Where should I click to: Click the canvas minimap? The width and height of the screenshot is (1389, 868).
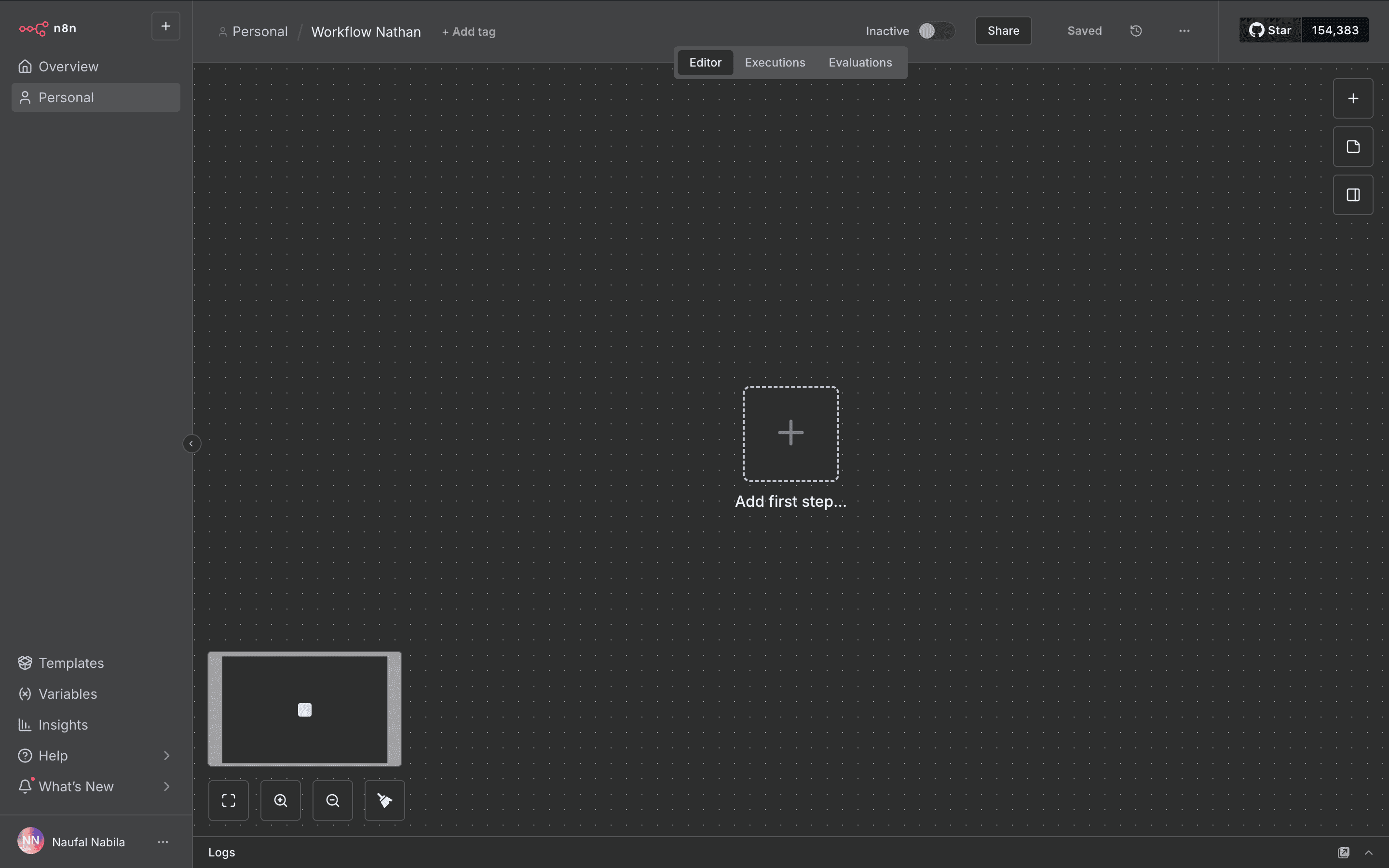pos(305,709)
